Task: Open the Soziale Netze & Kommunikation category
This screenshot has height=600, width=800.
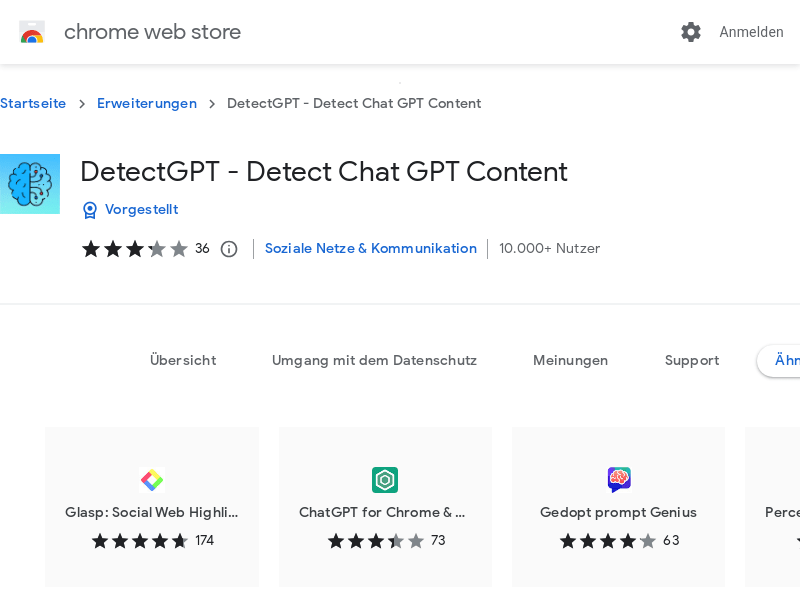Action: pos(371,248)
